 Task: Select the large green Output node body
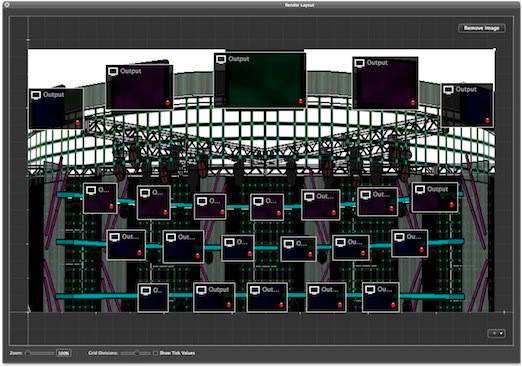[x=260, y=80]
